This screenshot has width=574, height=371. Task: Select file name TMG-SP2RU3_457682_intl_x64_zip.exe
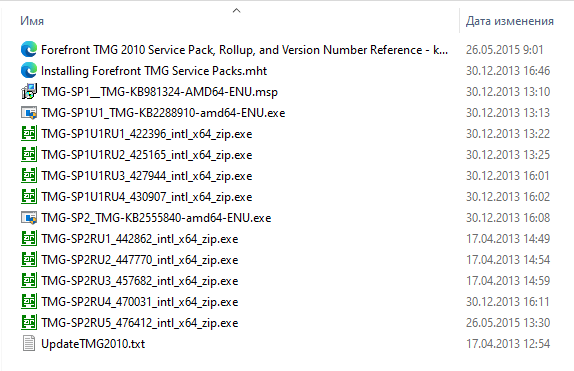coord(139,281)
